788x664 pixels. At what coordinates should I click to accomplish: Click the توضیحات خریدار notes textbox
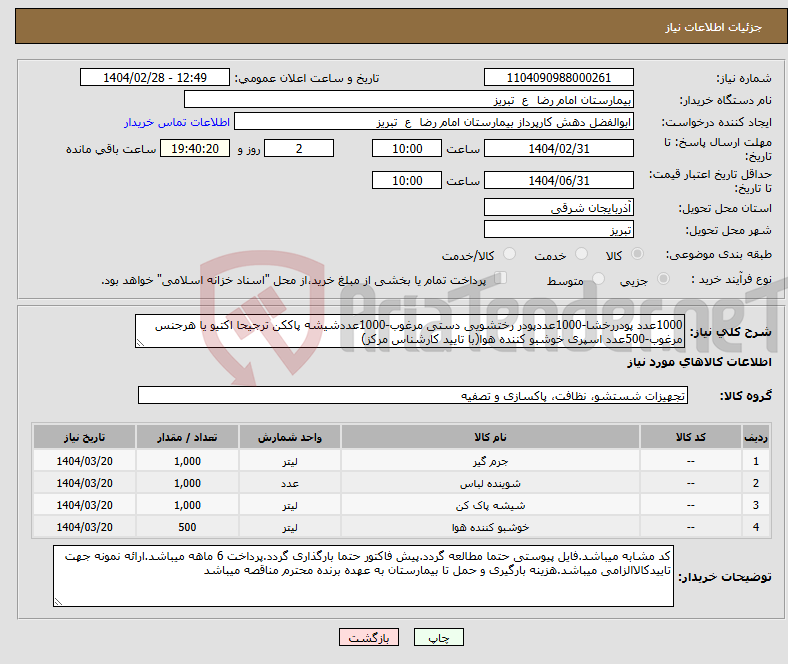tap(363, 576)
